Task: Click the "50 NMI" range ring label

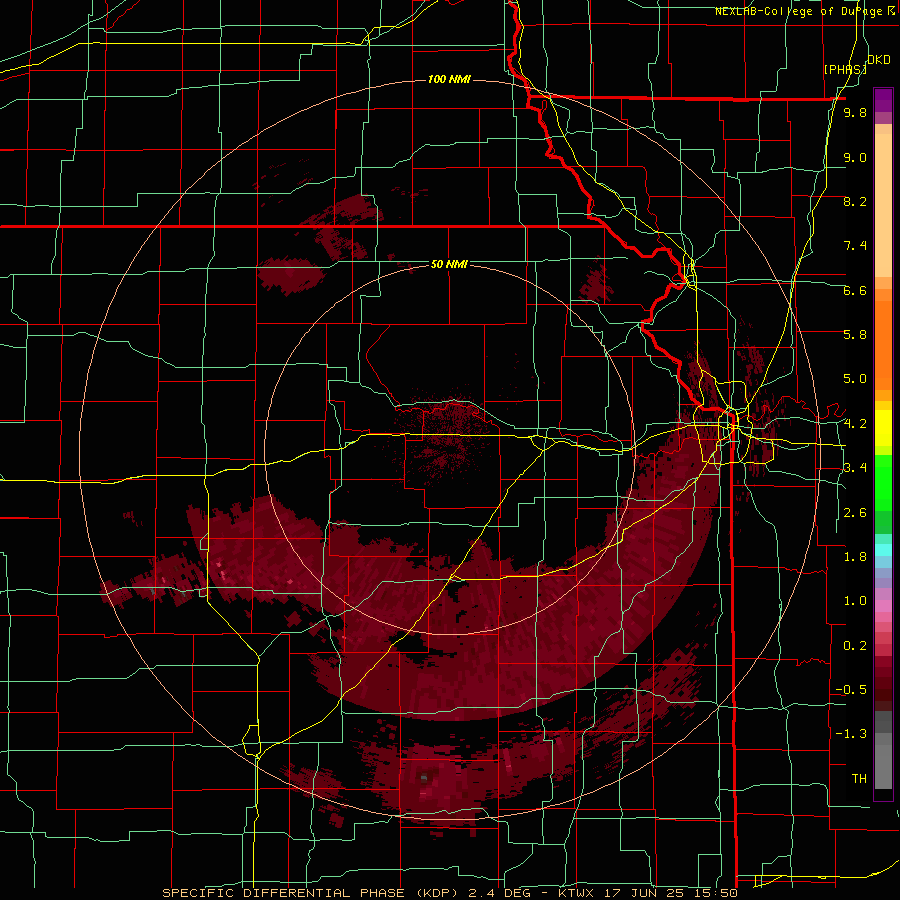Action: point(449,264)
